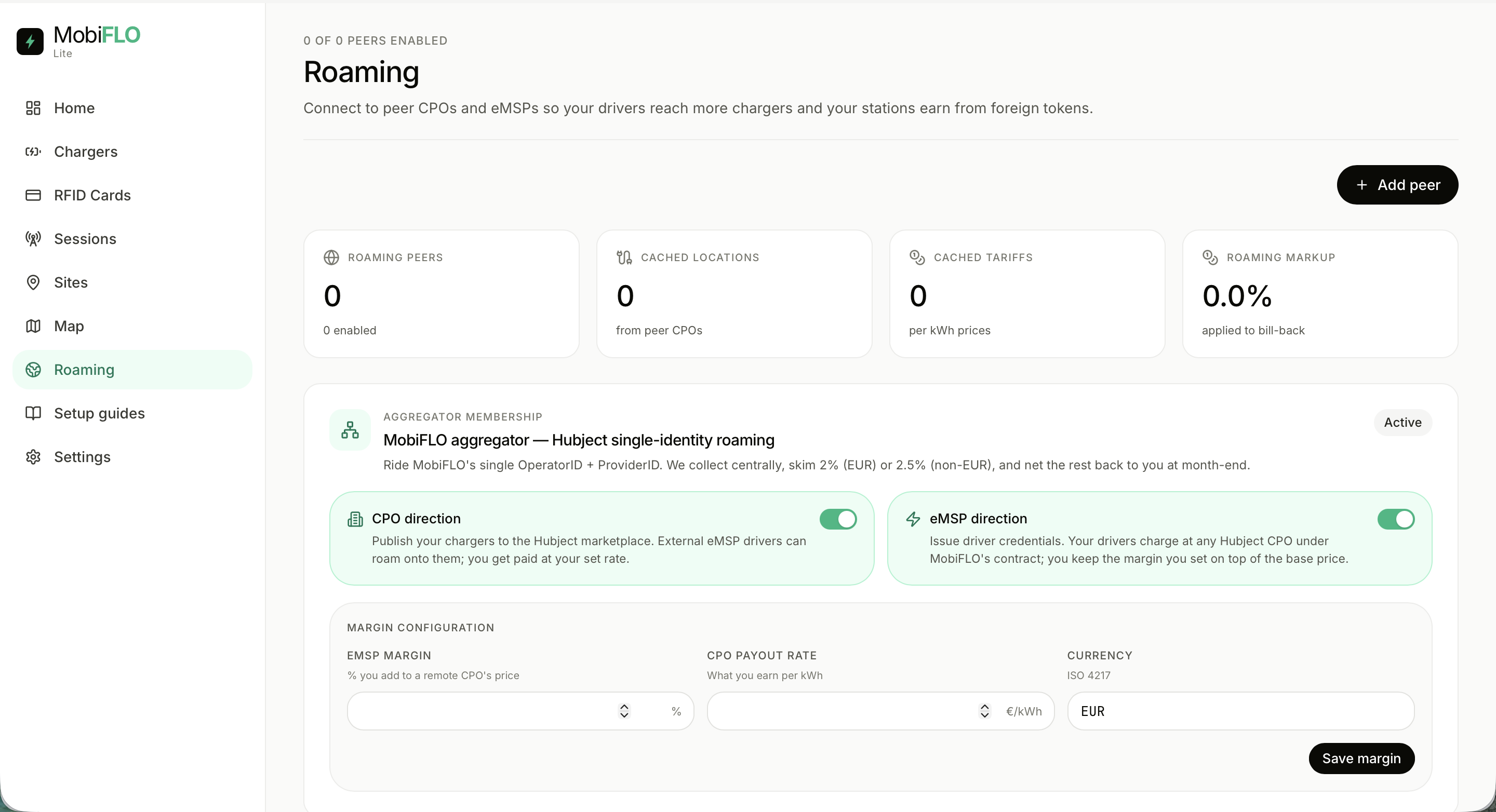Click the Chargers plug icon in sidebar
This screenshot has height=812, width=1496.
33,152
